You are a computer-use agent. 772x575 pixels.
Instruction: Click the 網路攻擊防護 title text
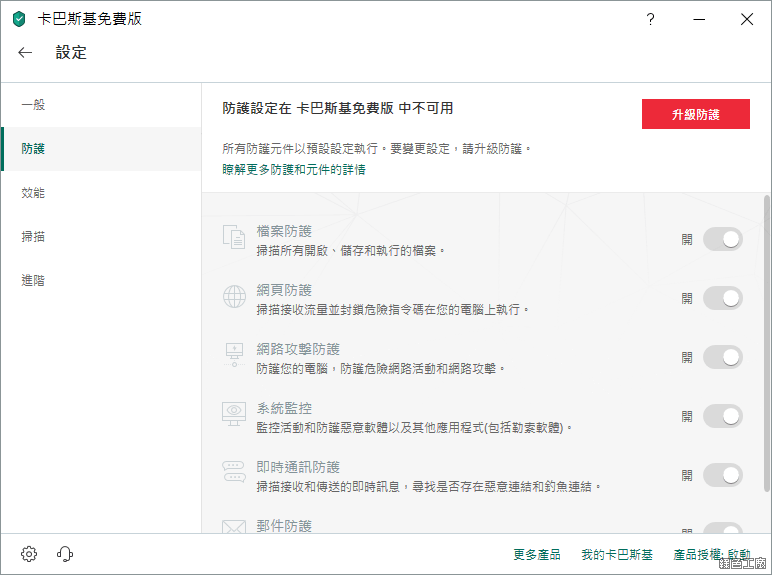point(298,350)
